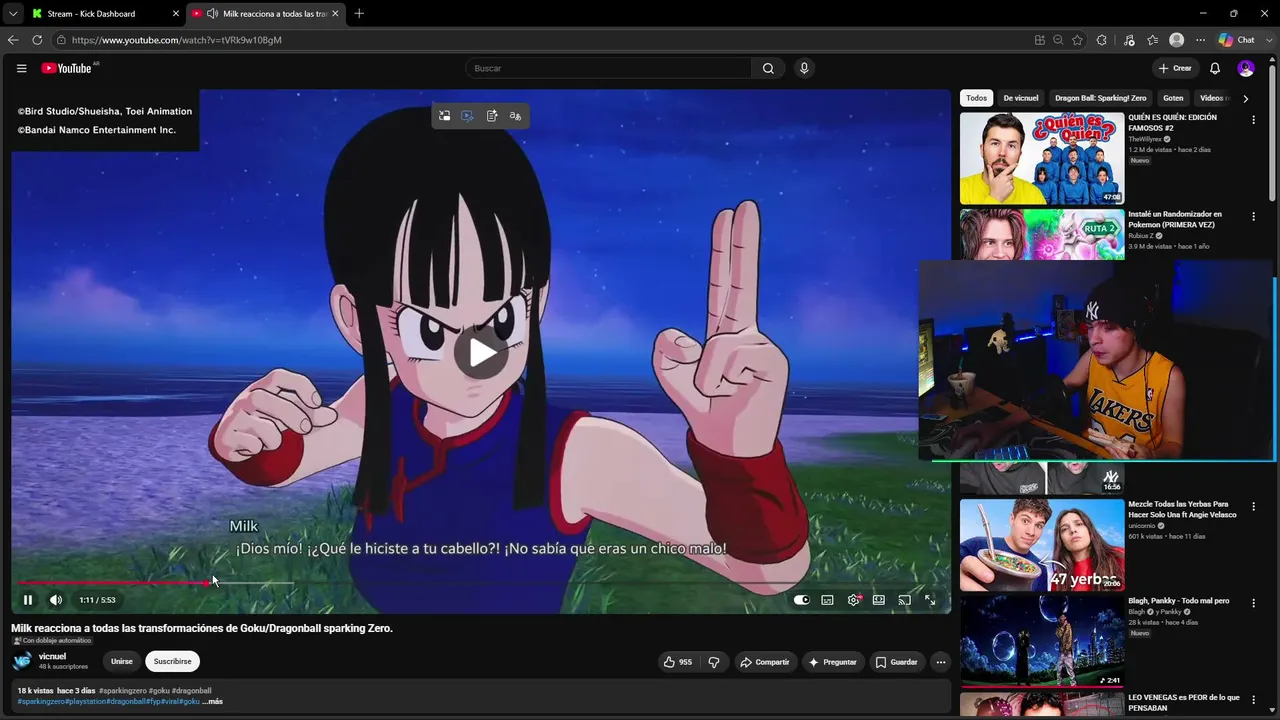Toggle autoplay switch in the player
This screenshot has height=720, width=1280.
click(x=801, y=600)
